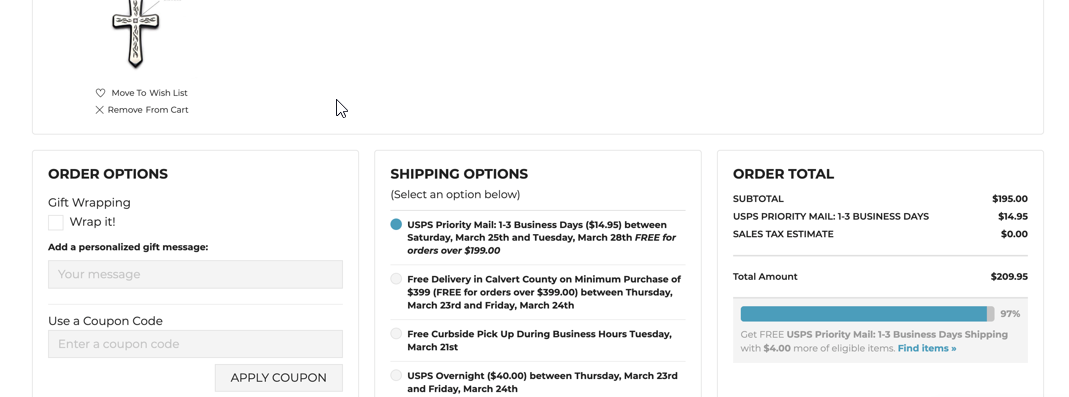
Task: Click the 97% progress percentage label
Action: (1010, 314)
